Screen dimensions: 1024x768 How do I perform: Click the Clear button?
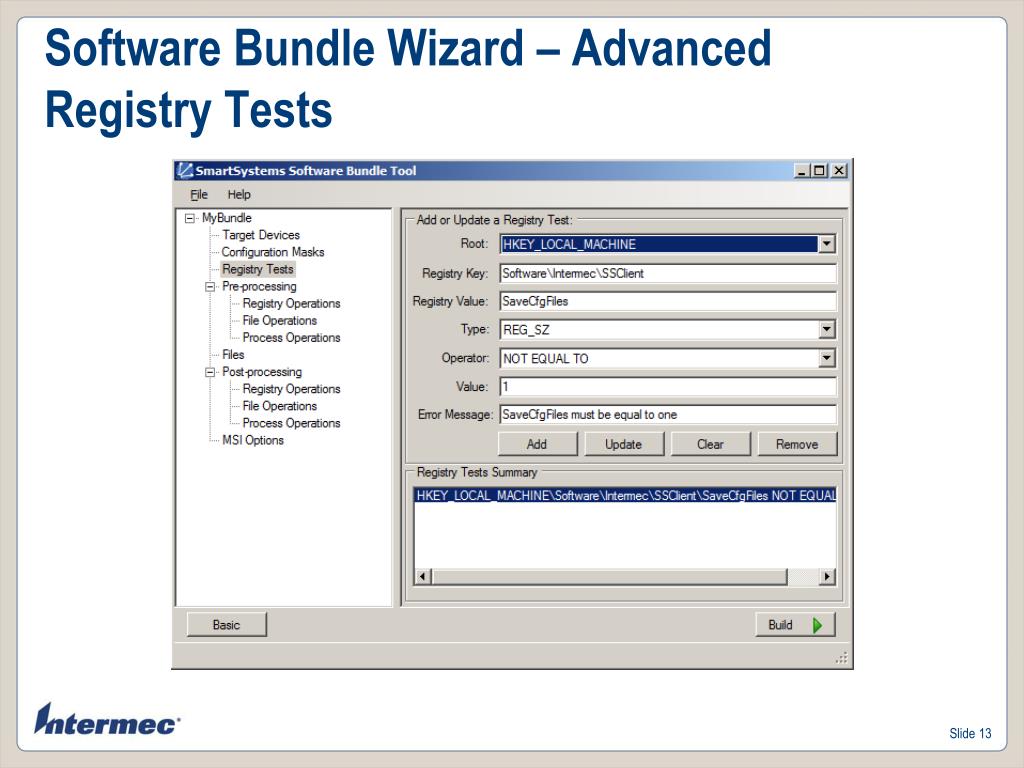coord(711,444)
